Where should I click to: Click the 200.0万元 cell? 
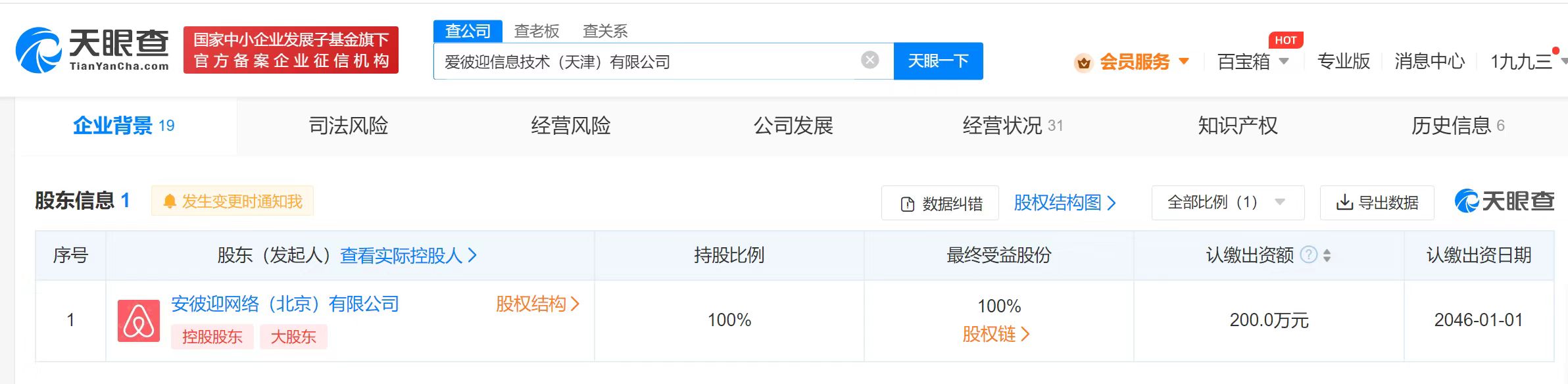1269,320
